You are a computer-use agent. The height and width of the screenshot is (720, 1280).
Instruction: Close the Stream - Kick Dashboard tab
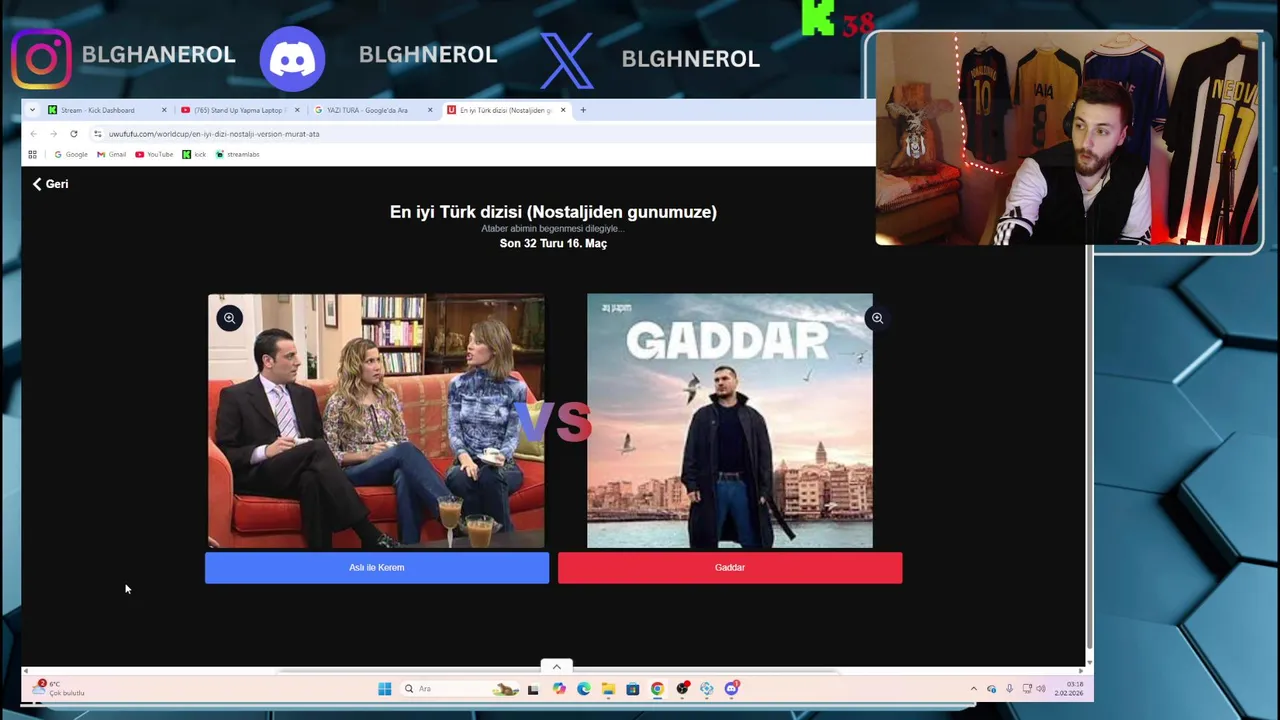[x=164, y=110]
